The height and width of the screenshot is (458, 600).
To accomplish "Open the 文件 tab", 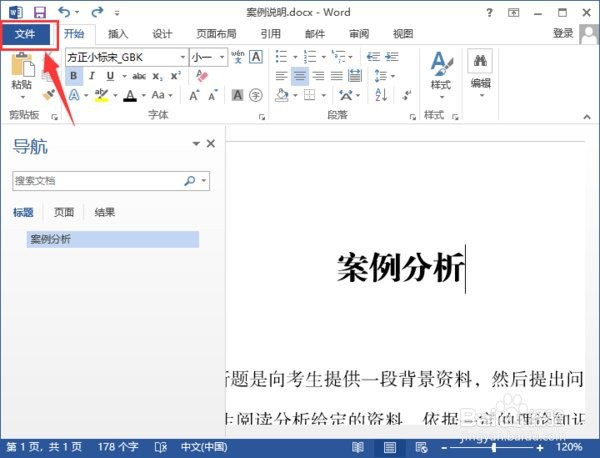I will coord(25,34).
